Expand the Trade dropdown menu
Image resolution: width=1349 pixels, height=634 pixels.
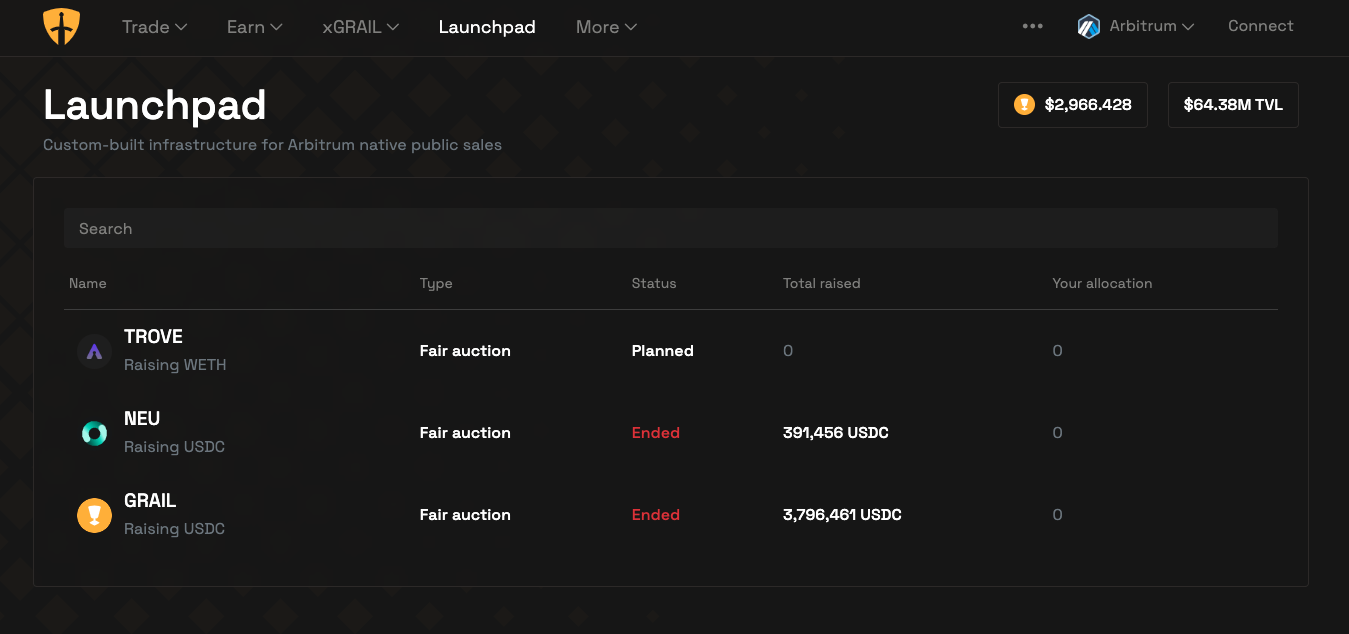[154, 27]
